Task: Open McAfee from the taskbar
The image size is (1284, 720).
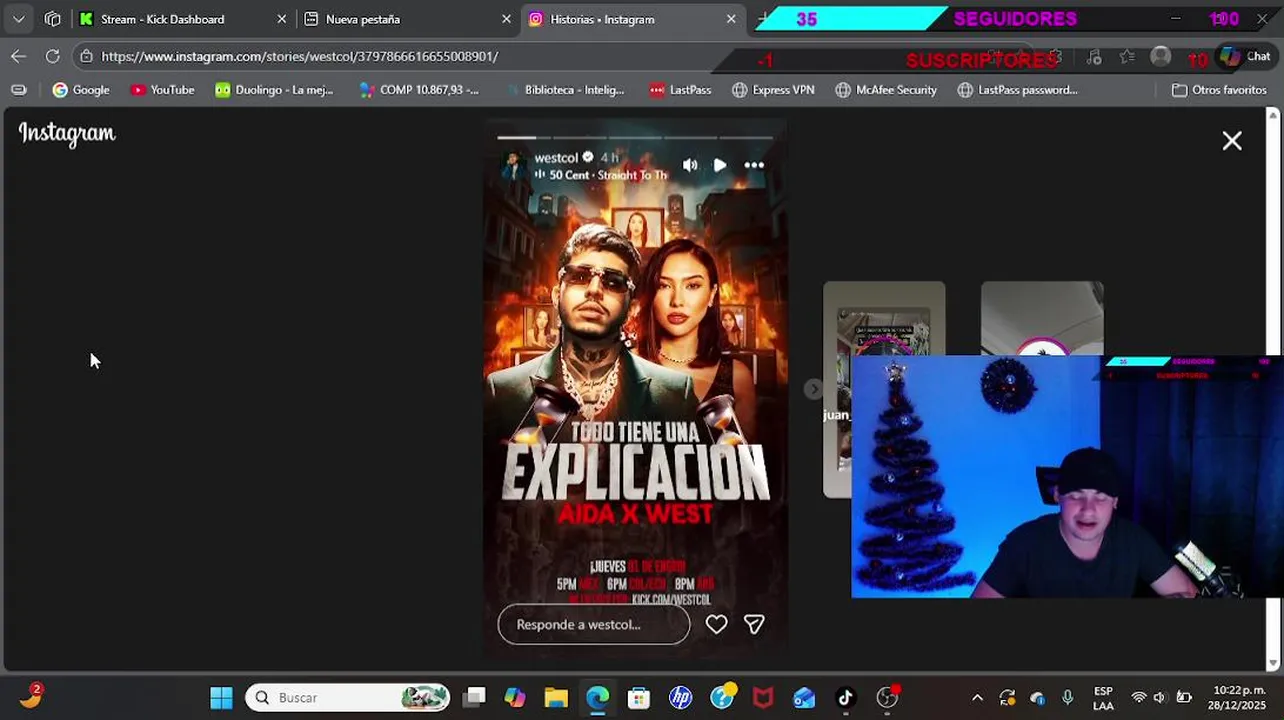Action: [763, 698]
